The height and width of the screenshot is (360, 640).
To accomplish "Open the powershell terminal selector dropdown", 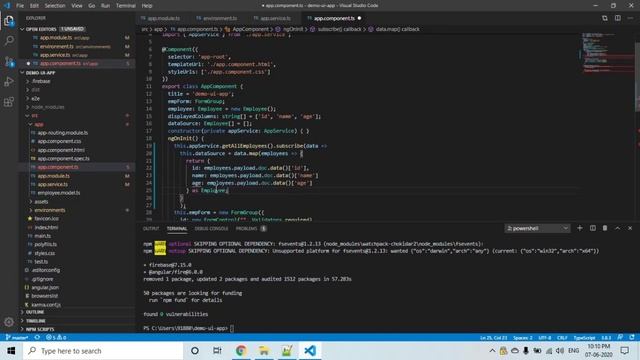I will (x=537, y=228).
